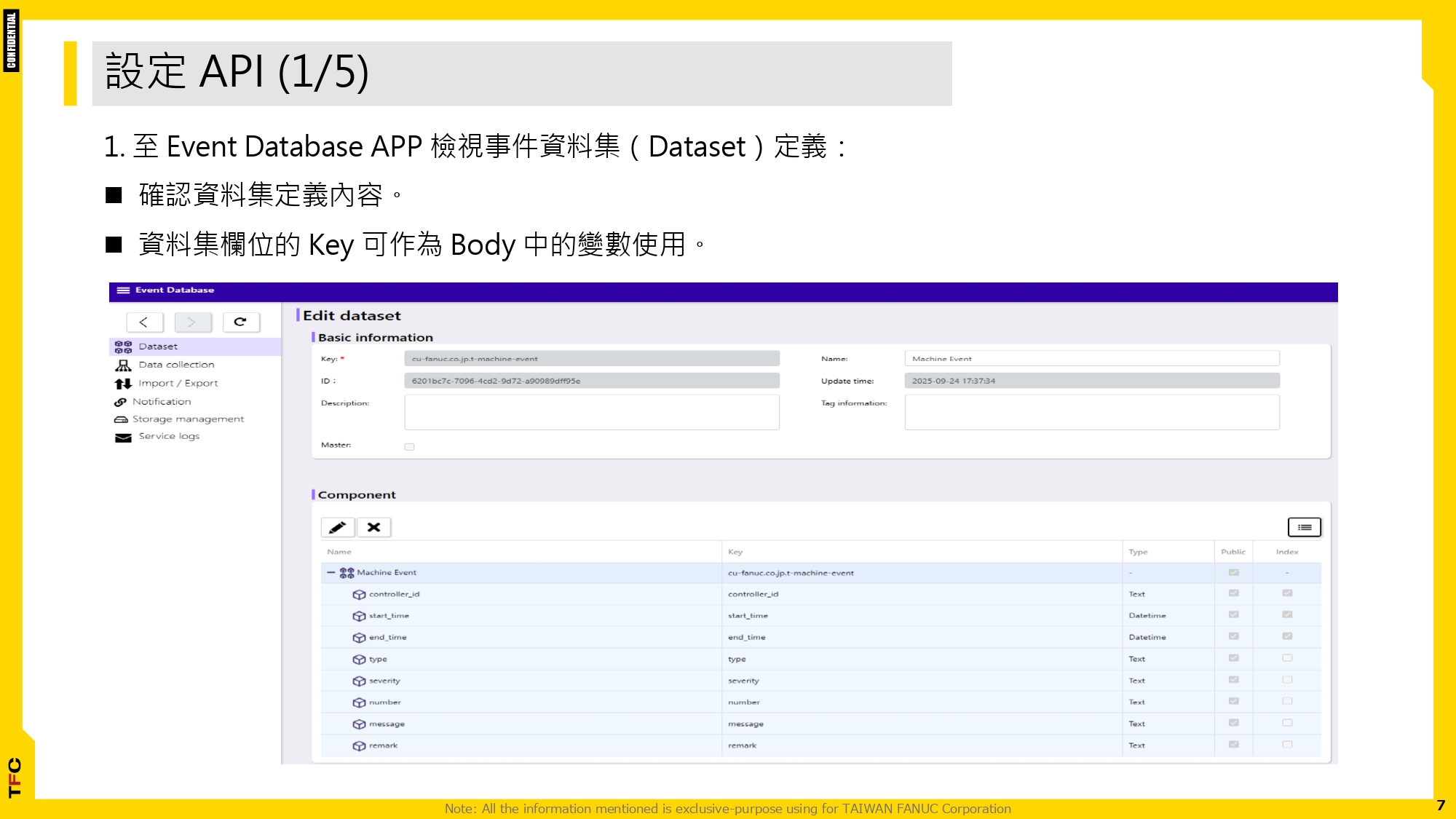This screenshot has width=1456, height=819.
Task: Select Data collection in the sidebar
Action: tap(175, 364)
